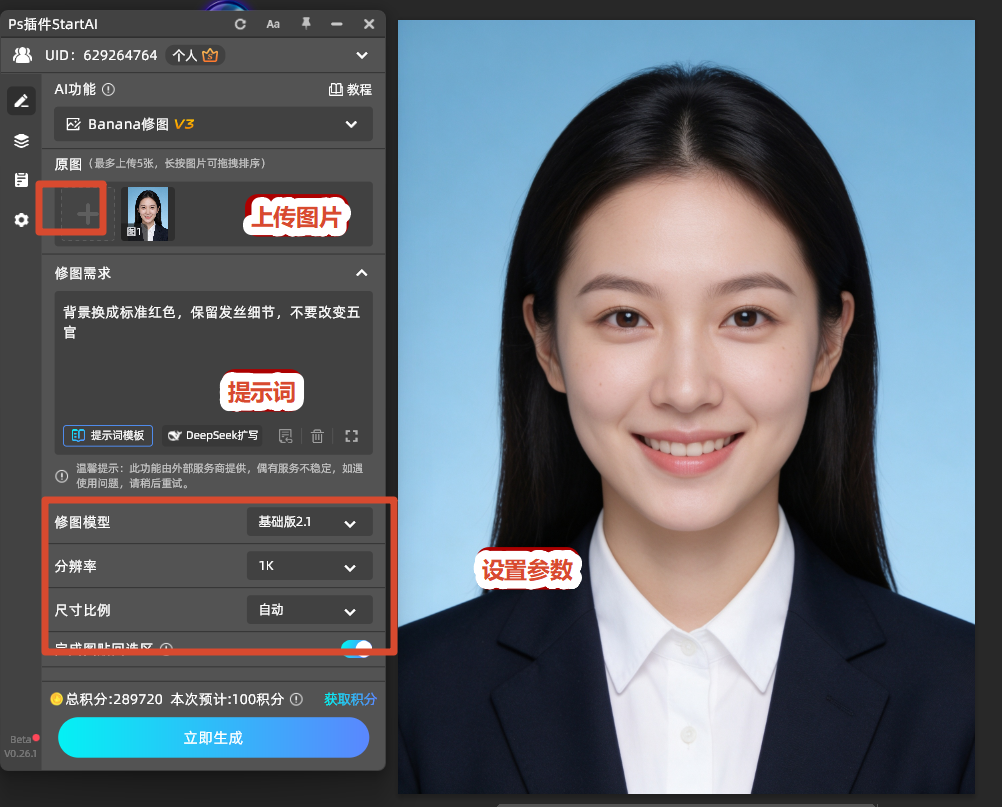Click the info icon after 本次预计:100积分
The width and height of the screenshot is (1002, 807).
pos(297,699)
